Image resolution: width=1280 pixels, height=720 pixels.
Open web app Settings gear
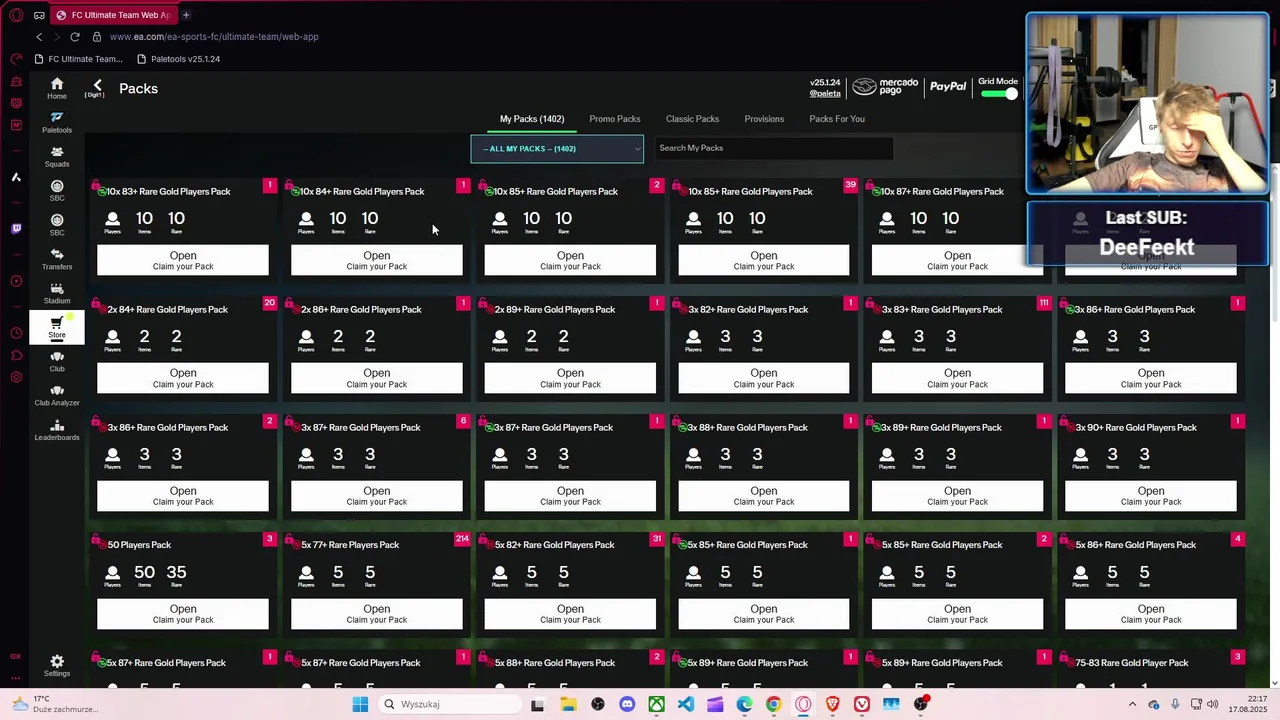coord(57,665)
